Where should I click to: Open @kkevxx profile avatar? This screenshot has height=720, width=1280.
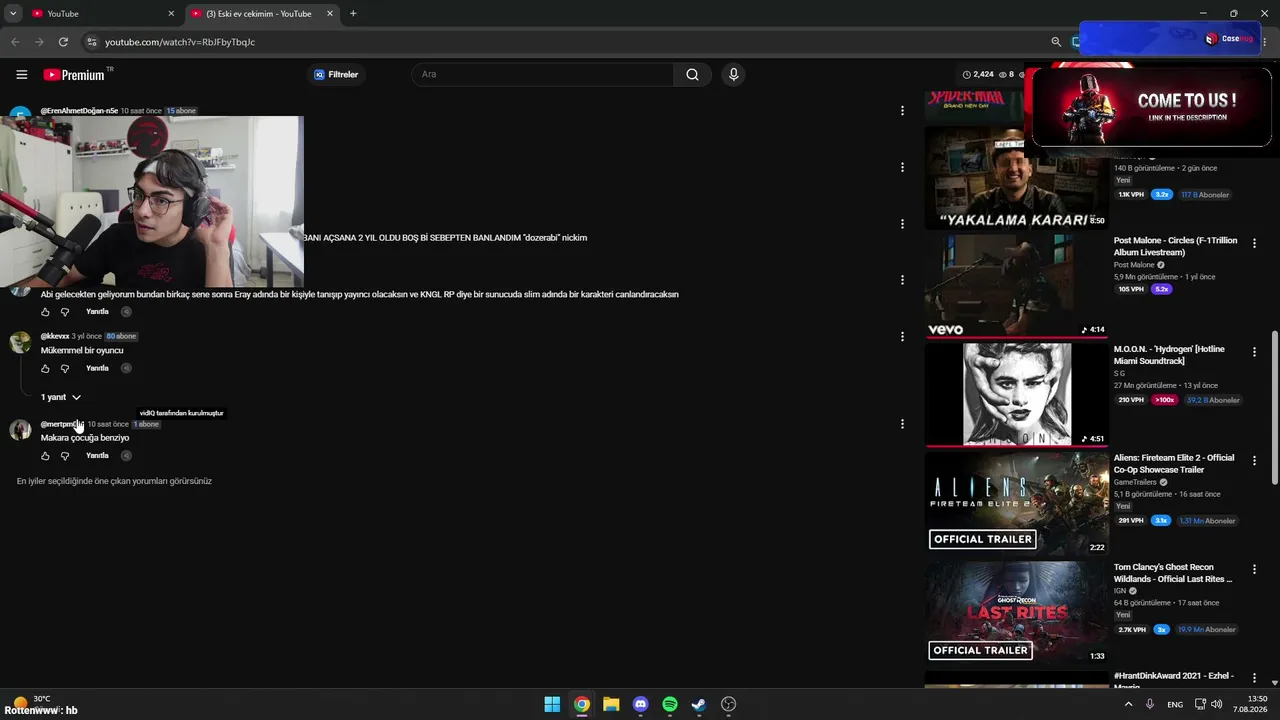click(20, 342)
